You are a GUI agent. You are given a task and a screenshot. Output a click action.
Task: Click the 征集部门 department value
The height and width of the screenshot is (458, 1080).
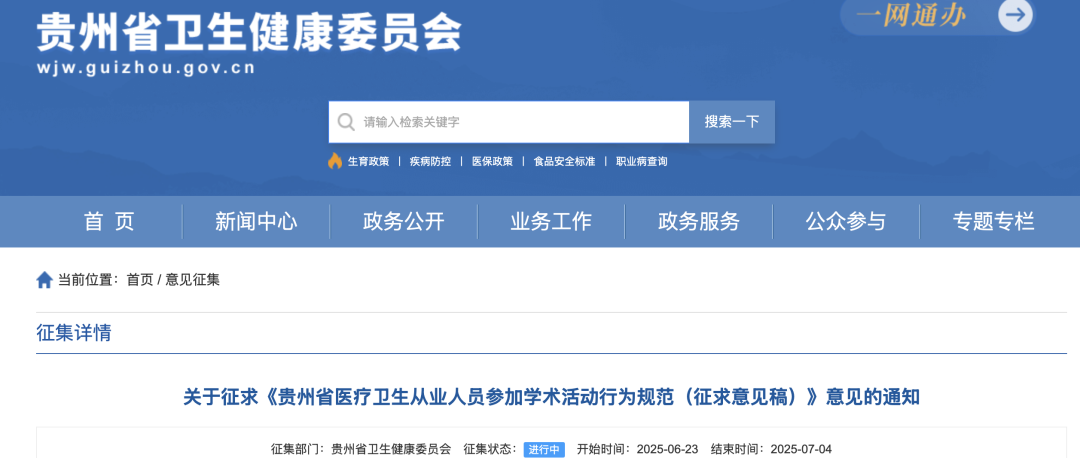click(391, 450)
